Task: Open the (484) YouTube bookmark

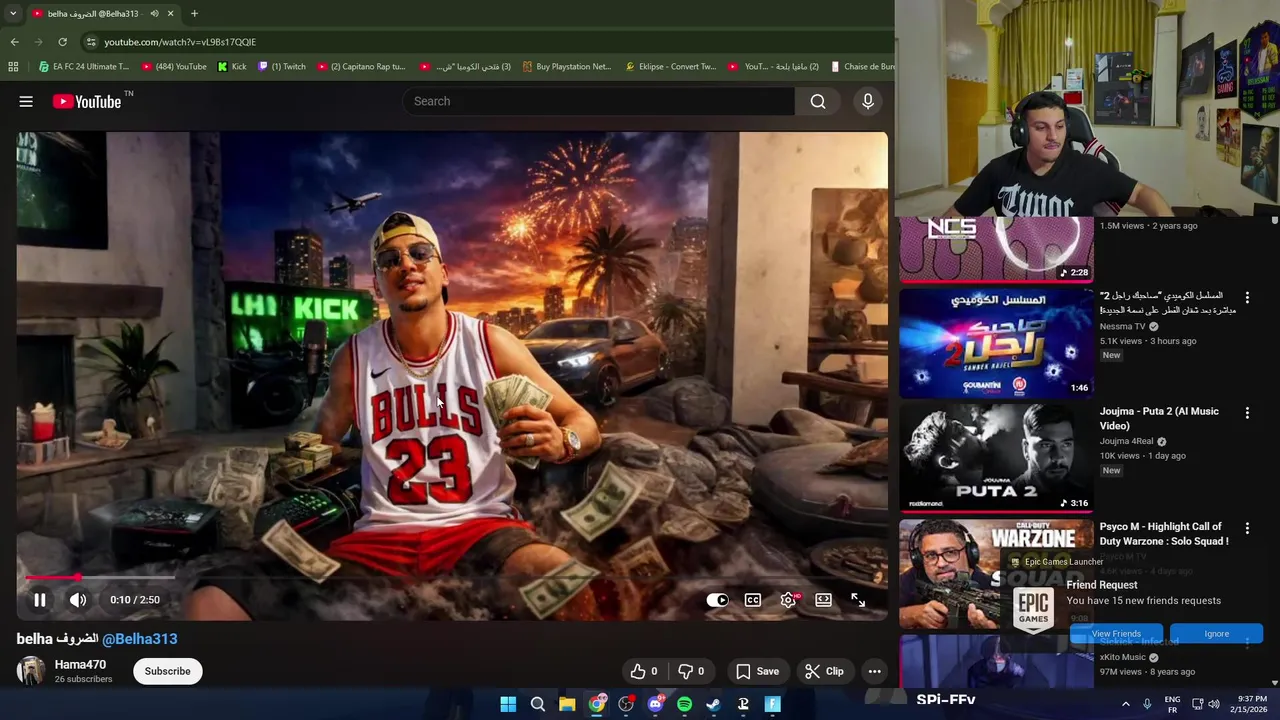Action: pyautogui.click(x=174, y=67)
